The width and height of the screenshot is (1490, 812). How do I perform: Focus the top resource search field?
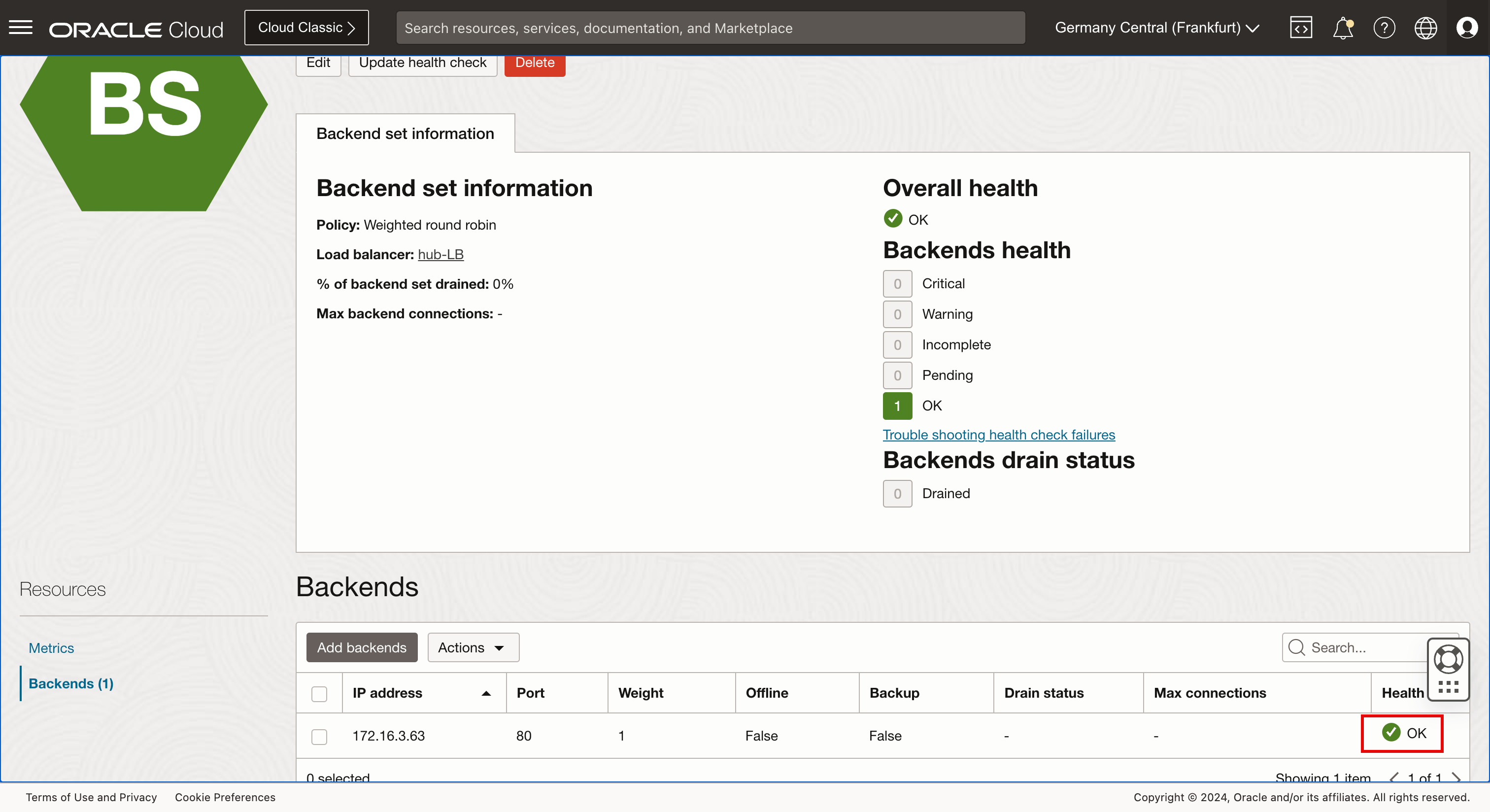(x=710, y=28)
